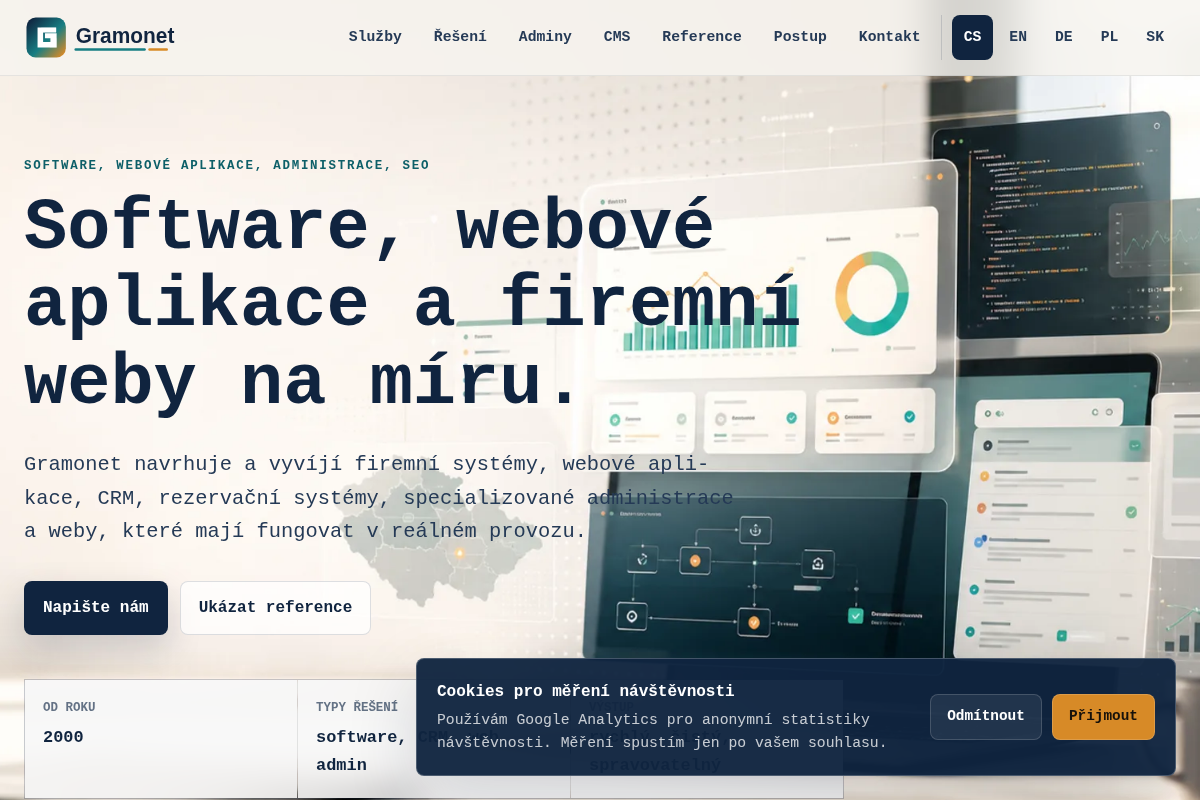Image resolution: width=1200 pixels, height=800 pixels.
Task: Click the "Cookies pro měření návštěvnosti" title
Action: pyautogui.click(x=586, y=691)
